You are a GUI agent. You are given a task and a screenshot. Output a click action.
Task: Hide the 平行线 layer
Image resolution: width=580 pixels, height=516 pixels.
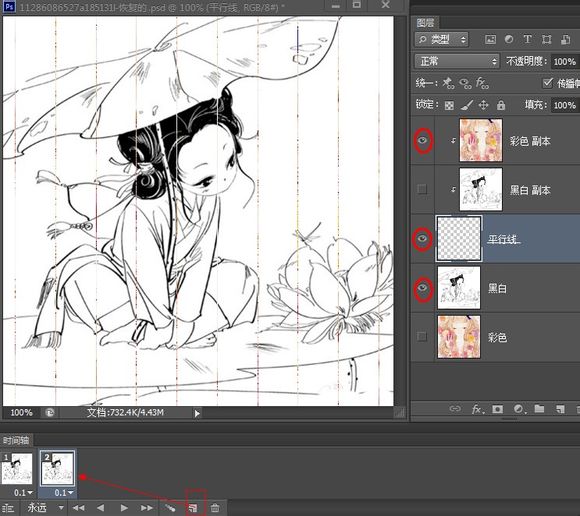[x=423, y=239]
